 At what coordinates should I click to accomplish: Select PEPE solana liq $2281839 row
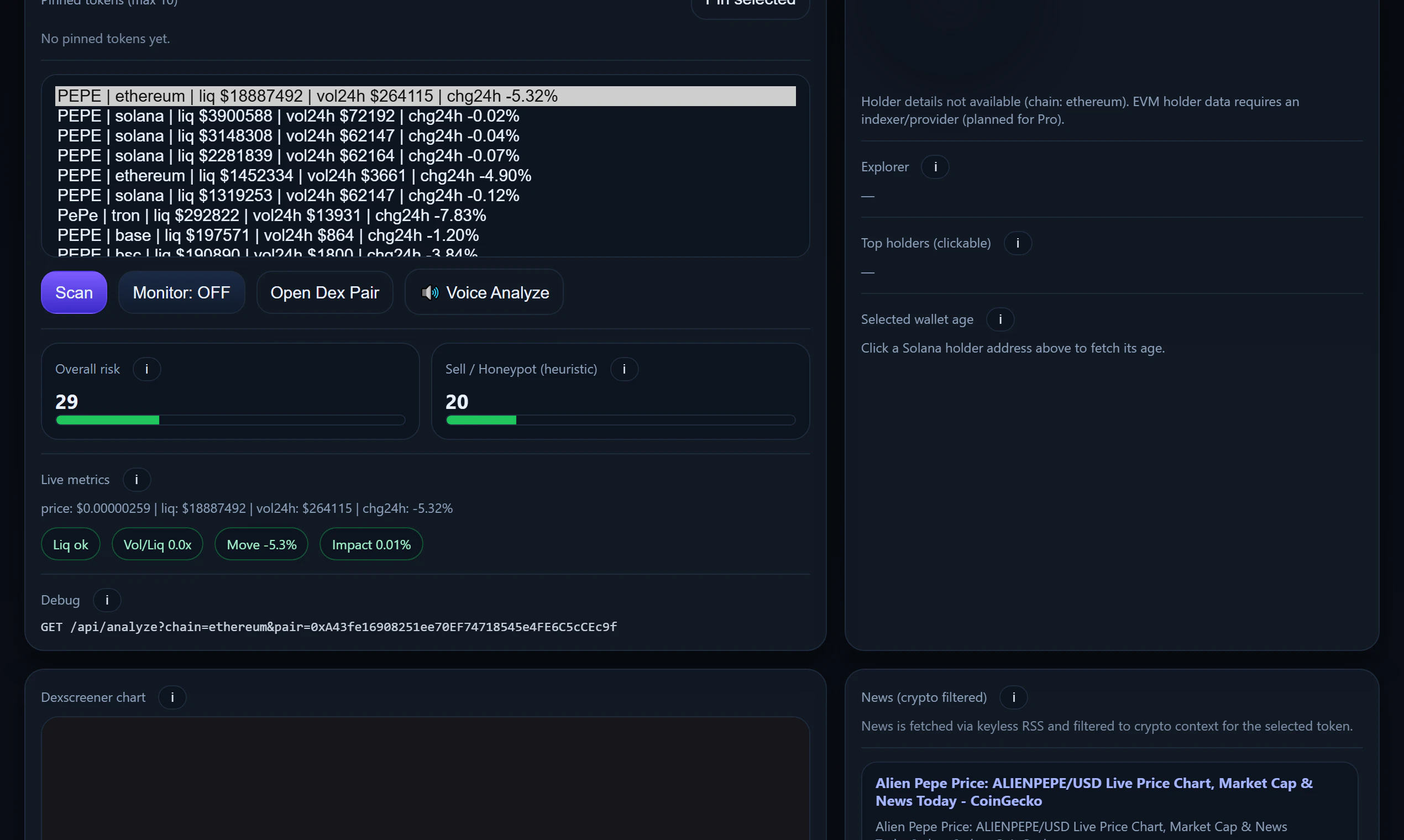click(425, 156)
